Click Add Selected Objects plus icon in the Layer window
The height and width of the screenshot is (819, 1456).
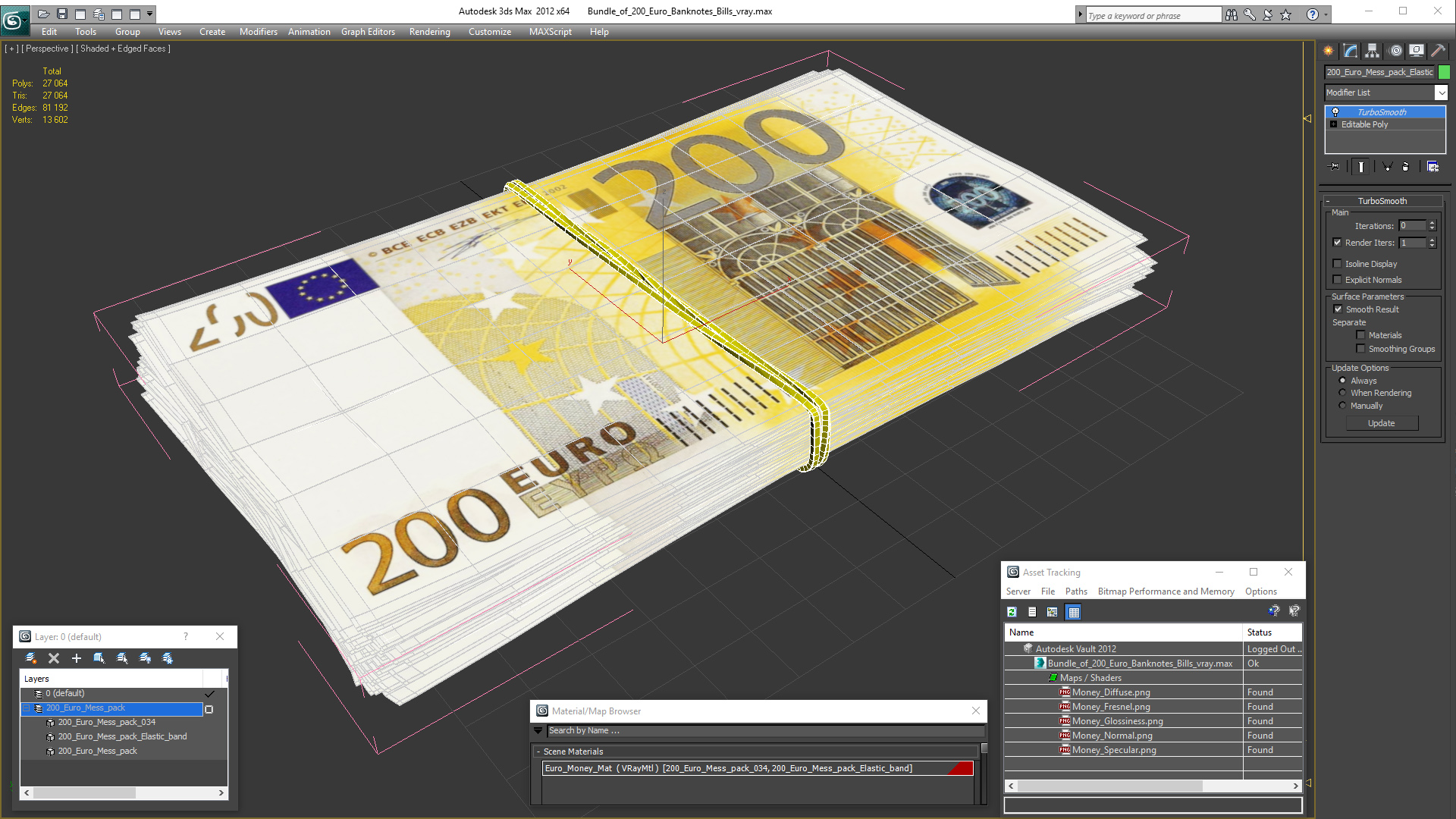tap(77, 658)
